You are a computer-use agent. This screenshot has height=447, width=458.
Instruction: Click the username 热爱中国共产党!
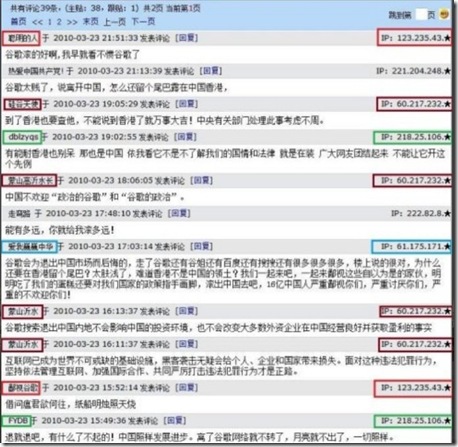[36, 71]
